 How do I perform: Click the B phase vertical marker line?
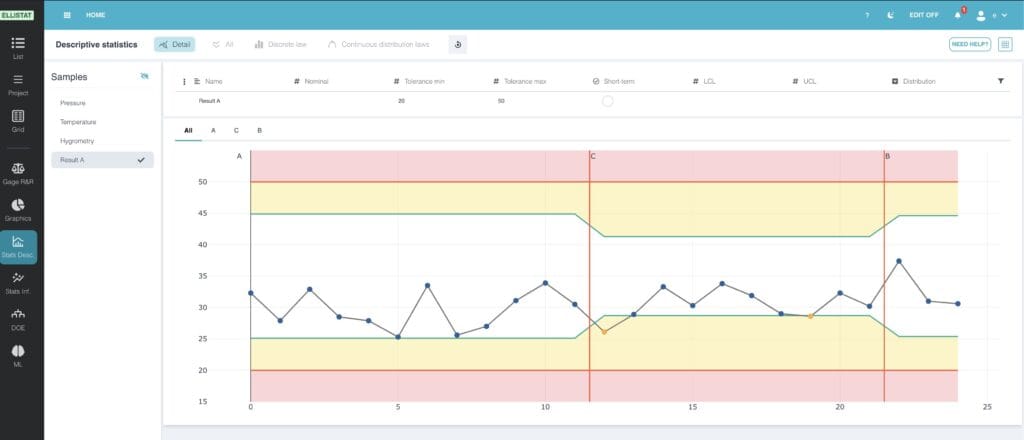pyautogui.click(x=884, y=274)
